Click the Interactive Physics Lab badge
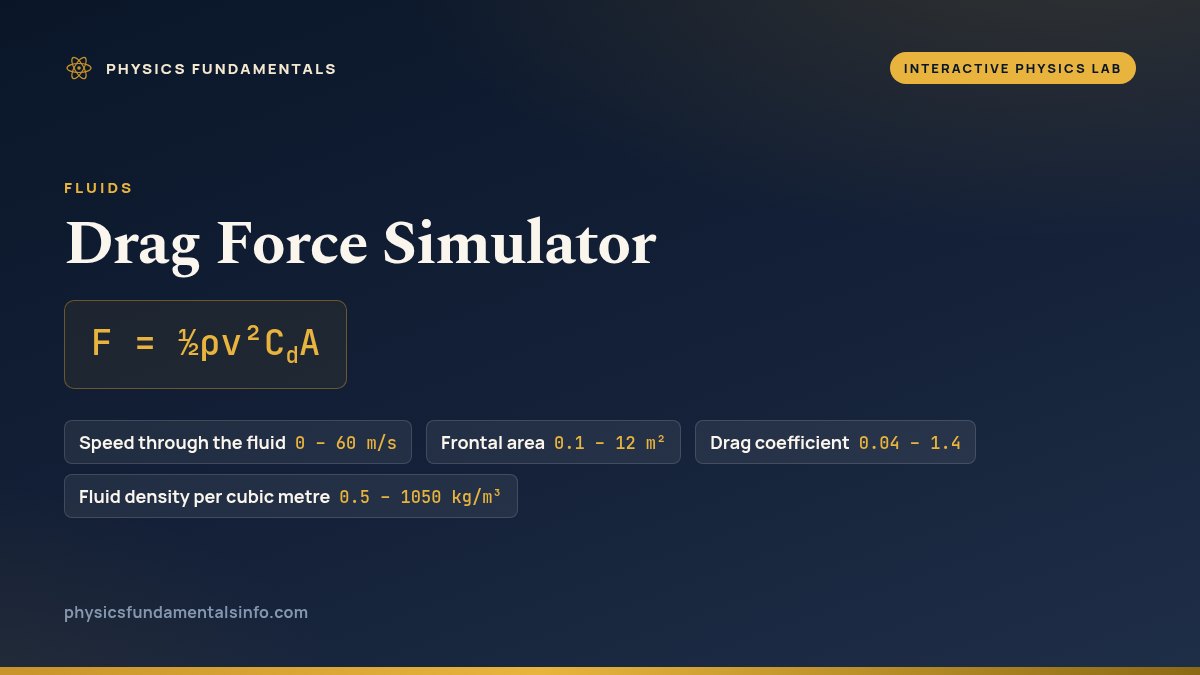 point(1013,68)
